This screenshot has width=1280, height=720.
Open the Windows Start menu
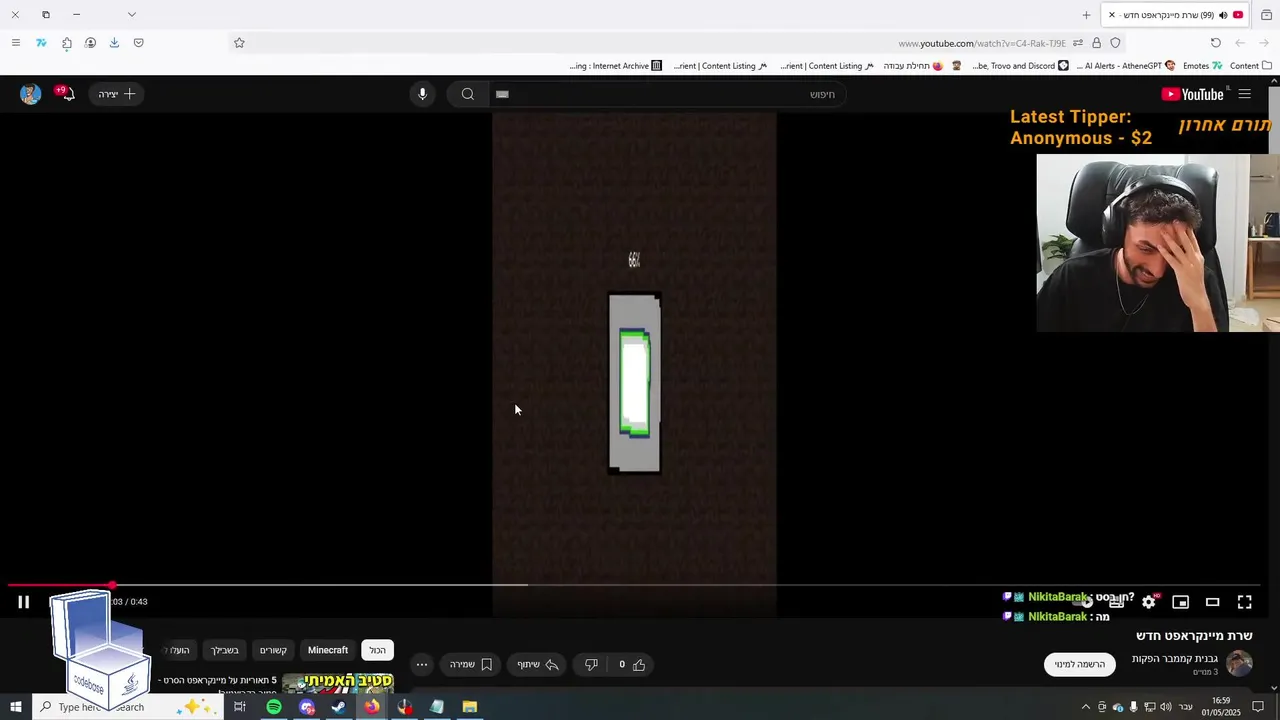[x=16, y=707]
